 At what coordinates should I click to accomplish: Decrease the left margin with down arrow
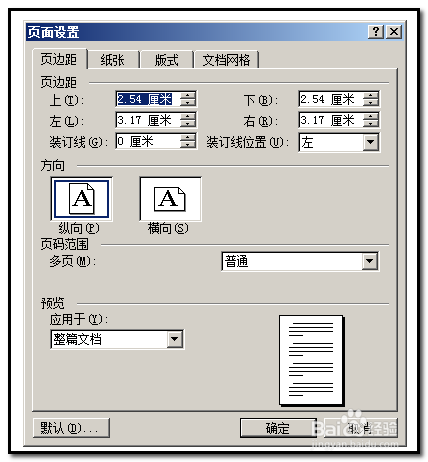pos(188,124)
